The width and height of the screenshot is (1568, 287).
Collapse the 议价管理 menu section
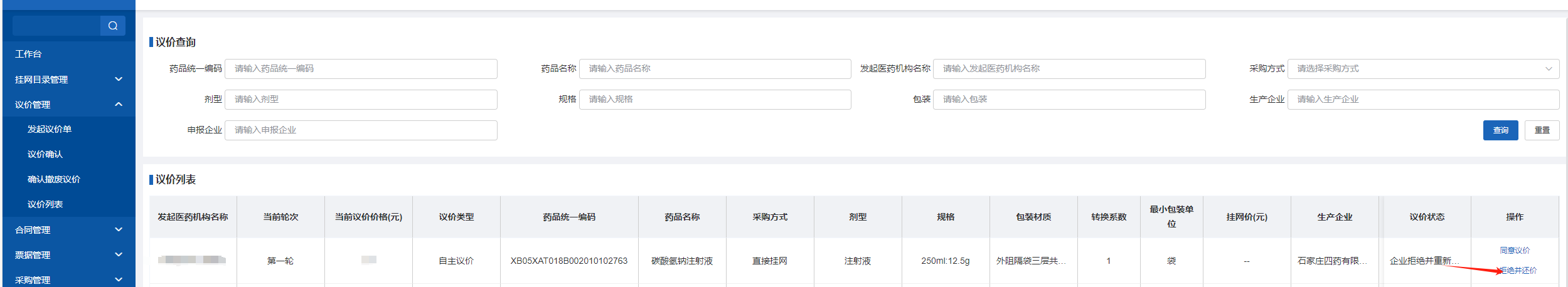[x=119, y=105]
